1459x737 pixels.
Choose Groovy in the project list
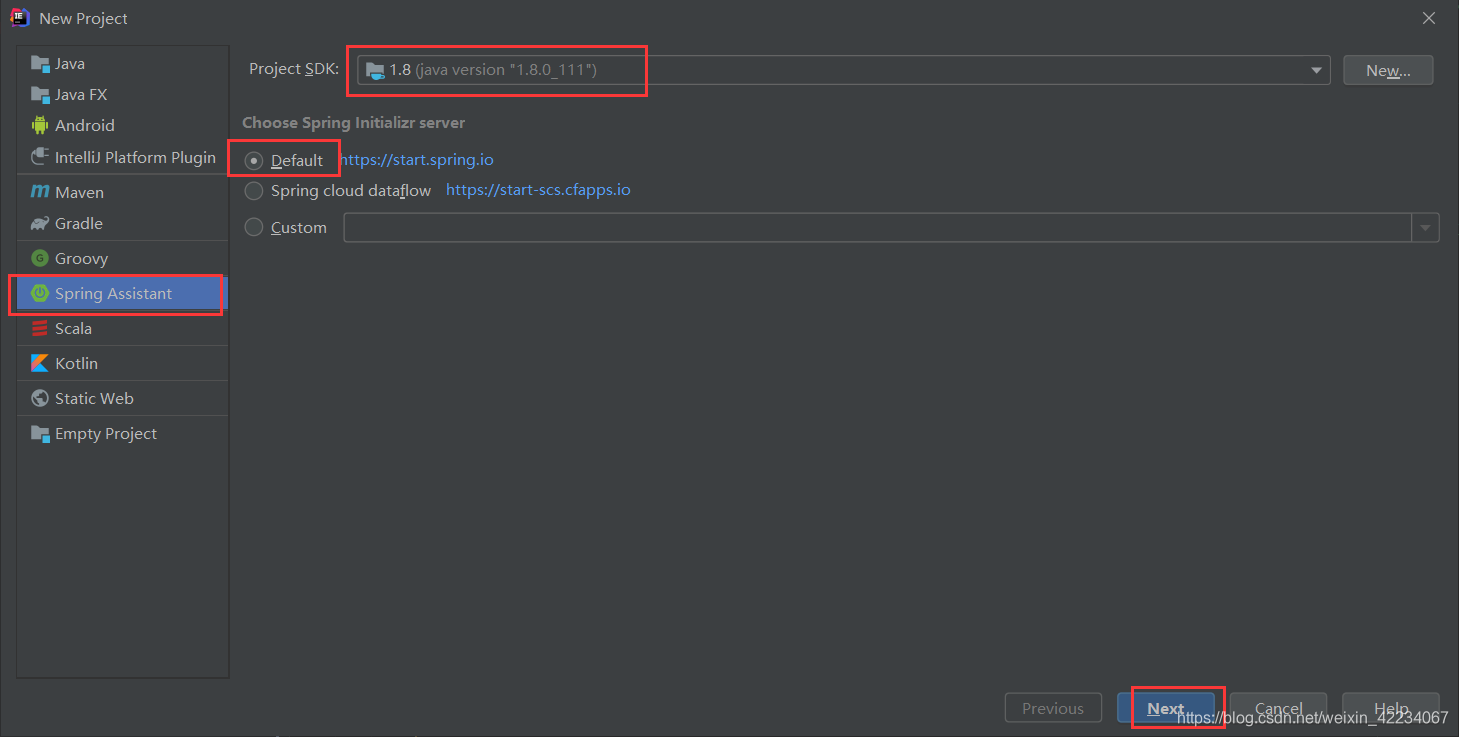(122, 258)
